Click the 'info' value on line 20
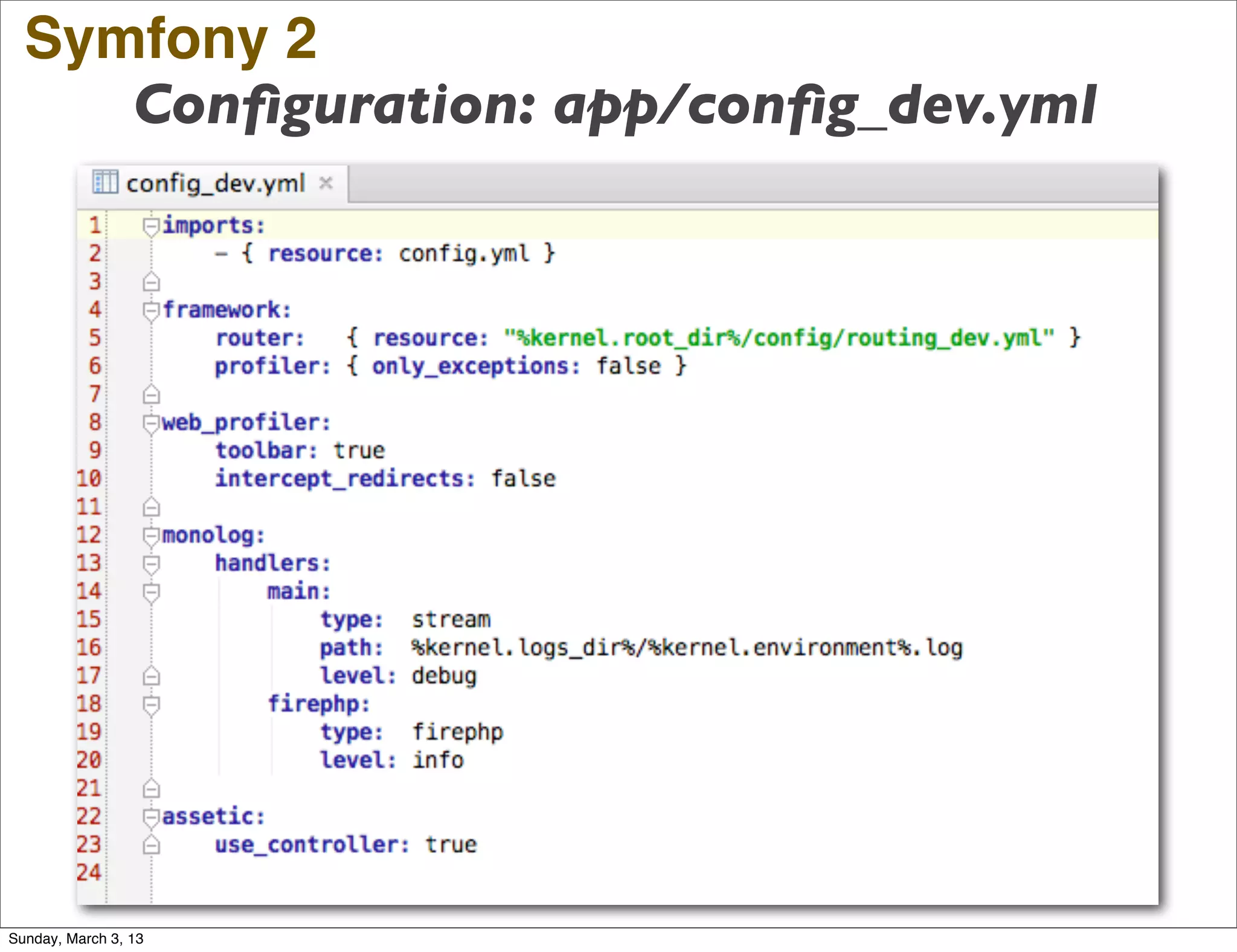 tap(438, 760)
